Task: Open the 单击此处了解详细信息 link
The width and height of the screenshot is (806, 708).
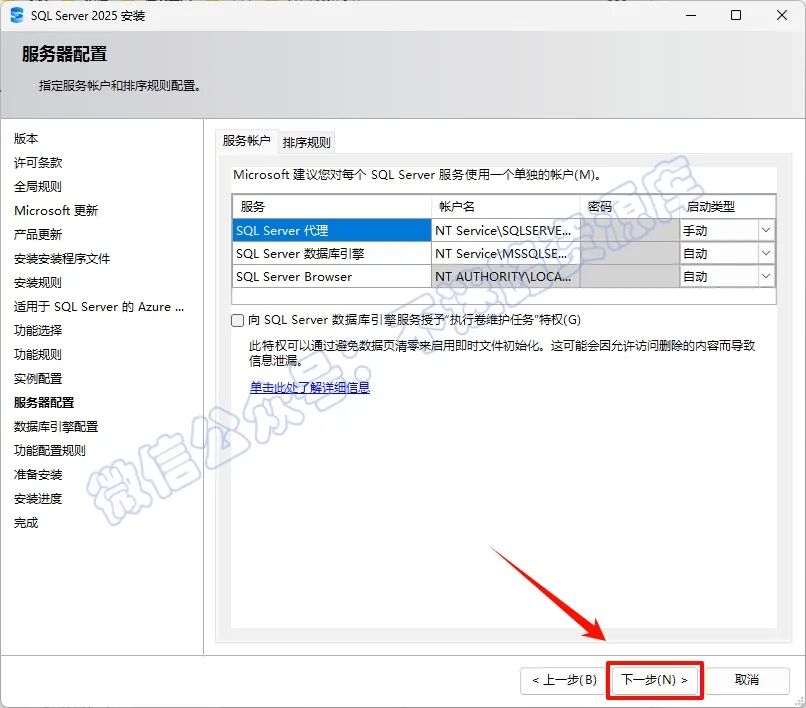Action: (x=309, y=387)
